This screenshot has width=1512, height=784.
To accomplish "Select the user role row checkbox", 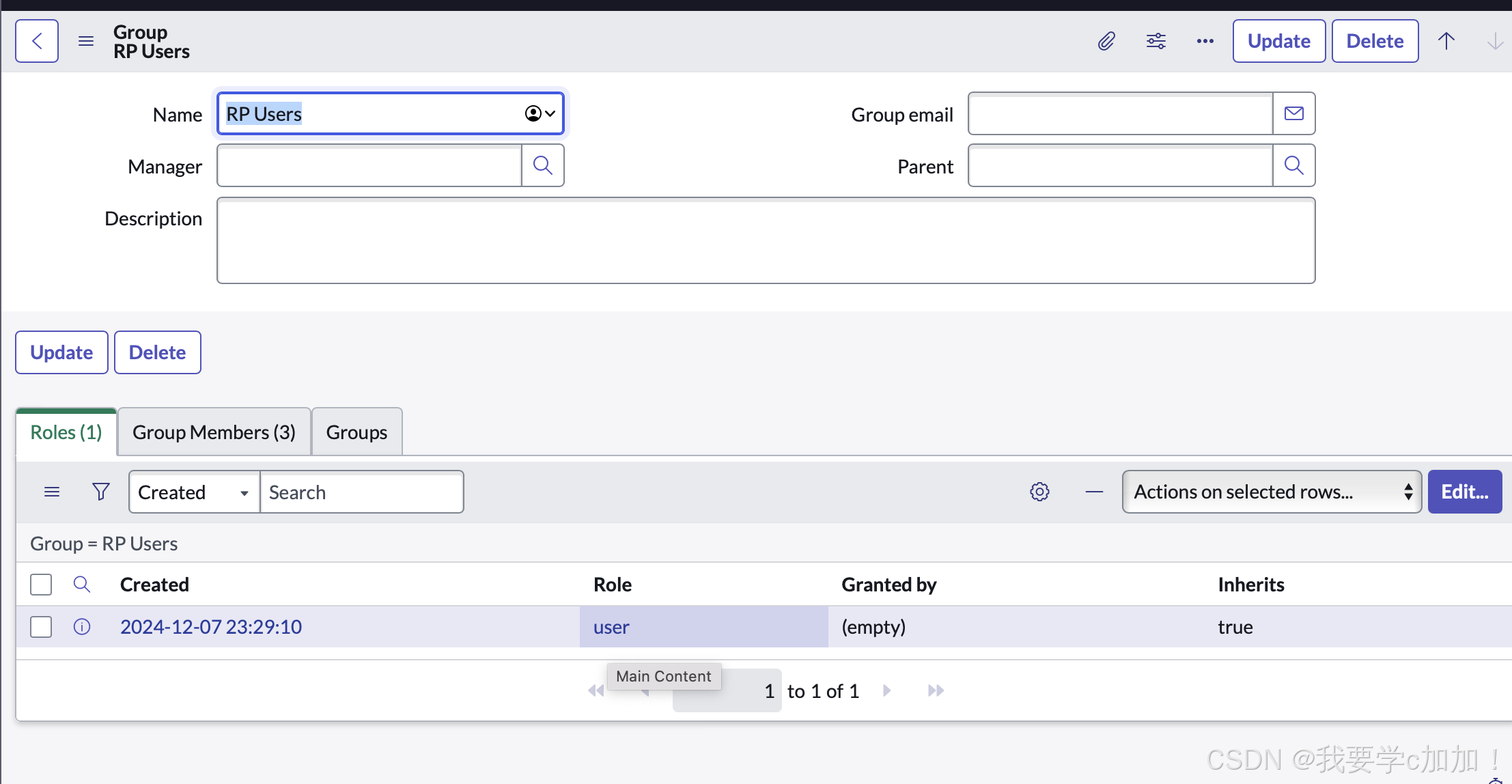I will click(x=41, y=627).
